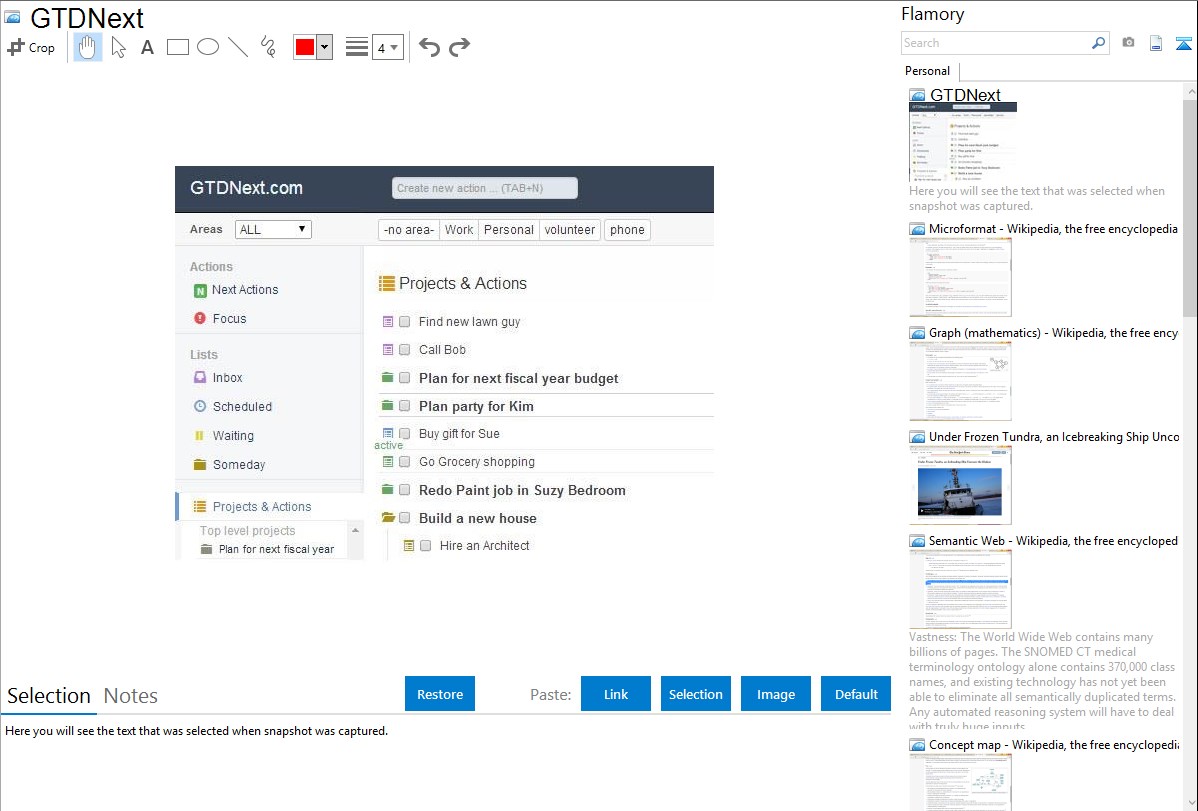Select the volunteer area tab
Viewport: 1198px width, 811px height.
(570, 229)
